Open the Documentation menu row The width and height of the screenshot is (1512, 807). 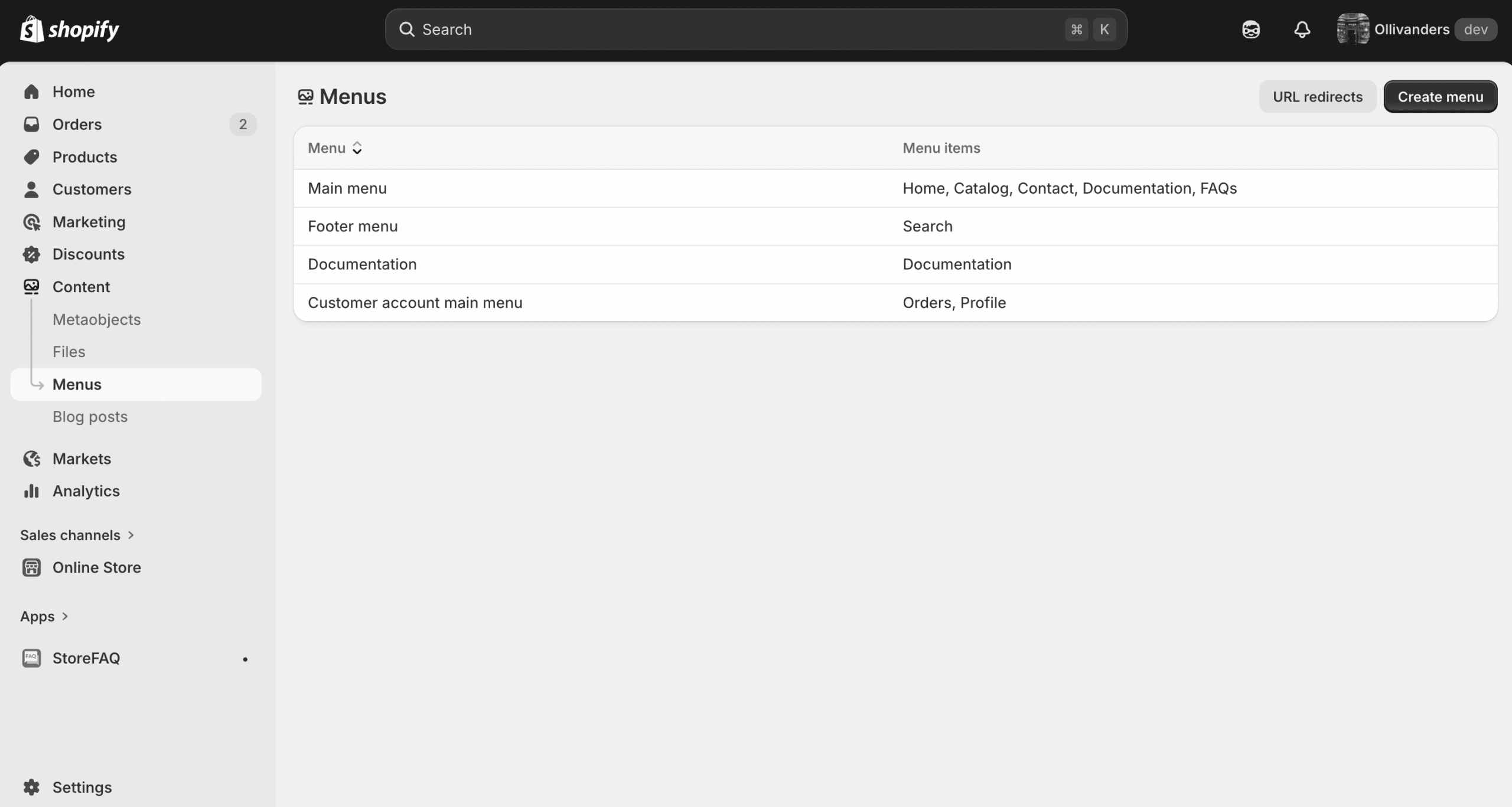895,264
